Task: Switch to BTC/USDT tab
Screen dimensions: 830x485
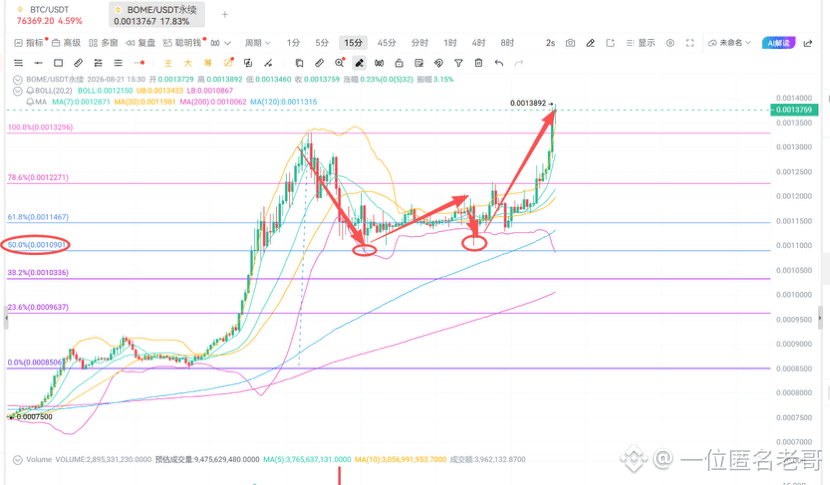Action: (49, 15)
